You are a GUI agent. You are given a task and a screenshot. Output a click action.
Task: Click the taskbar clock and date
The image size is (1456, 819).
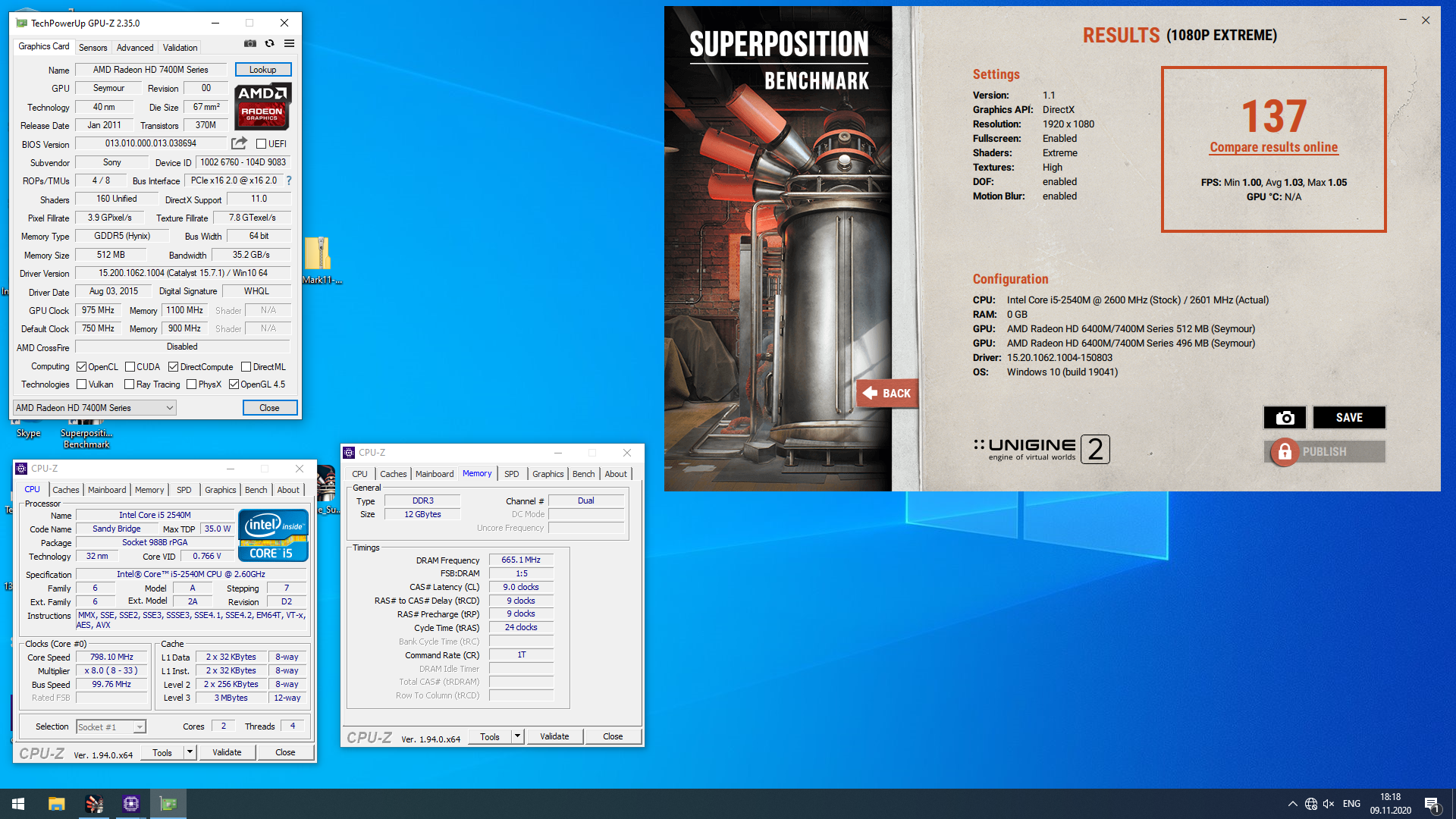[1391, 804]
